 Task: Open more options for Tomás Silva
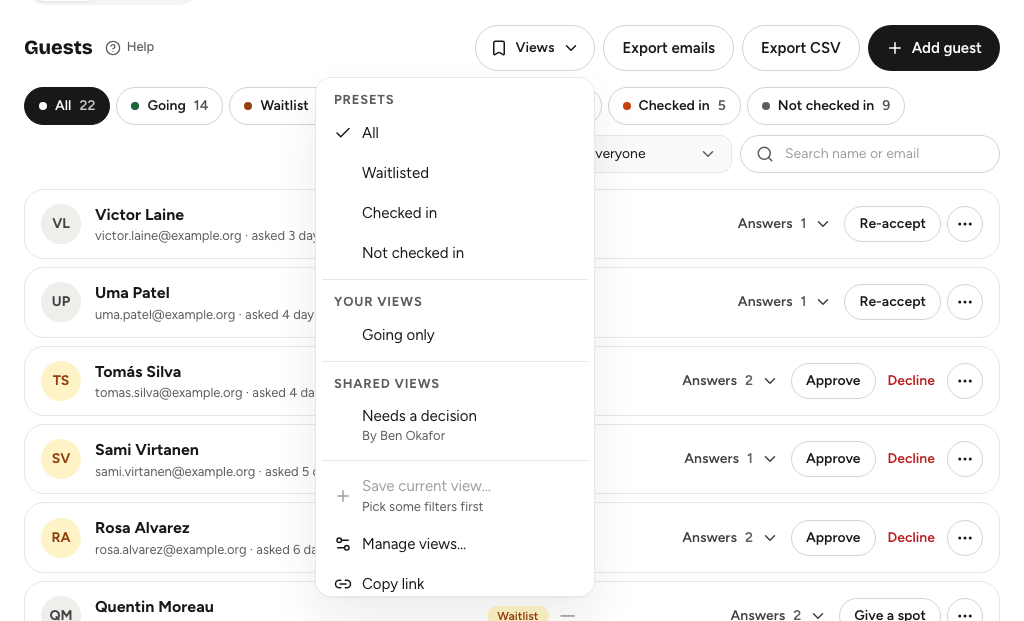click(965, 381)
